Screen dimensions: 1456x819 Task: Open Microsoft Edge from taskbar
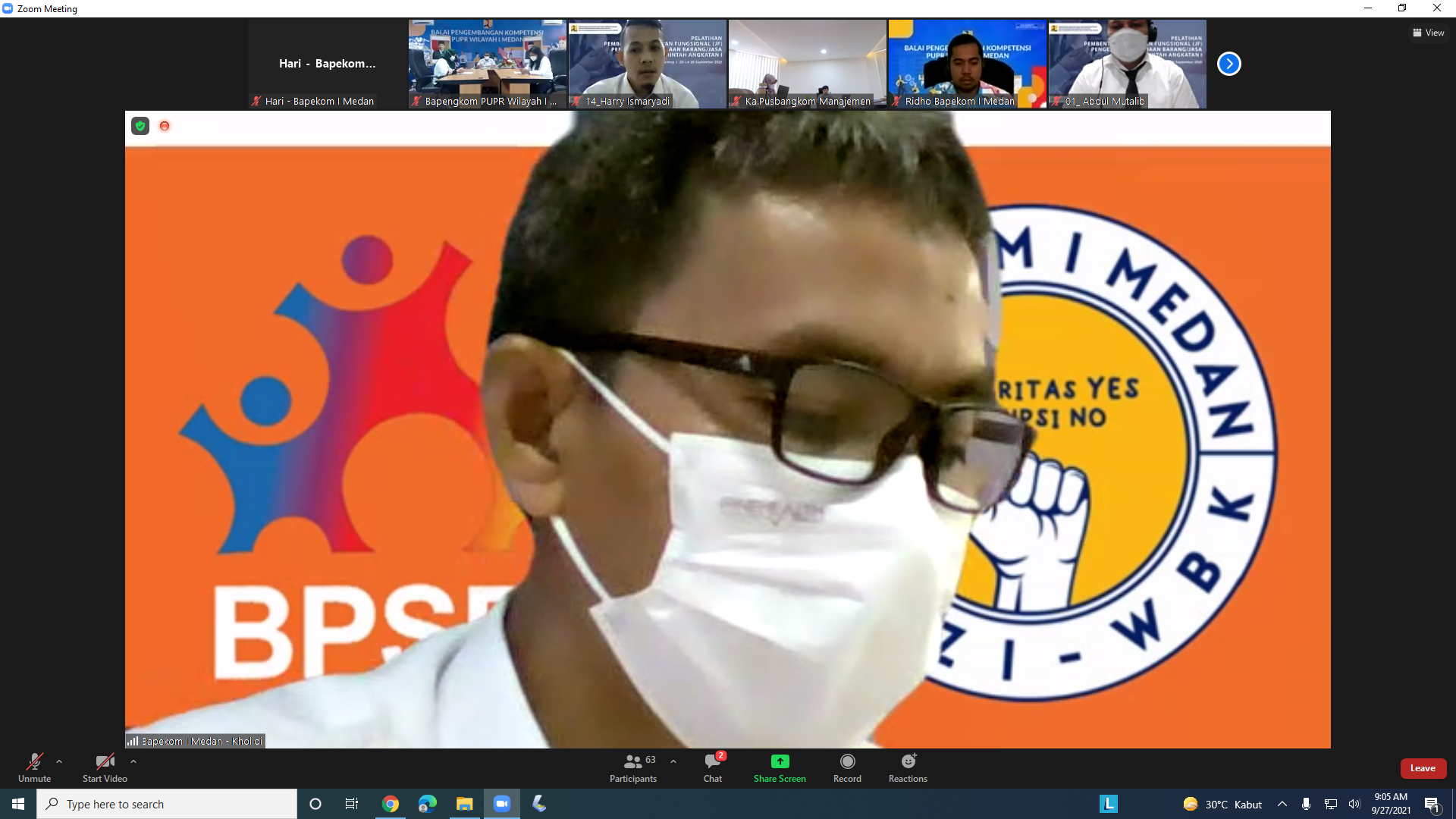click(428, 804)
